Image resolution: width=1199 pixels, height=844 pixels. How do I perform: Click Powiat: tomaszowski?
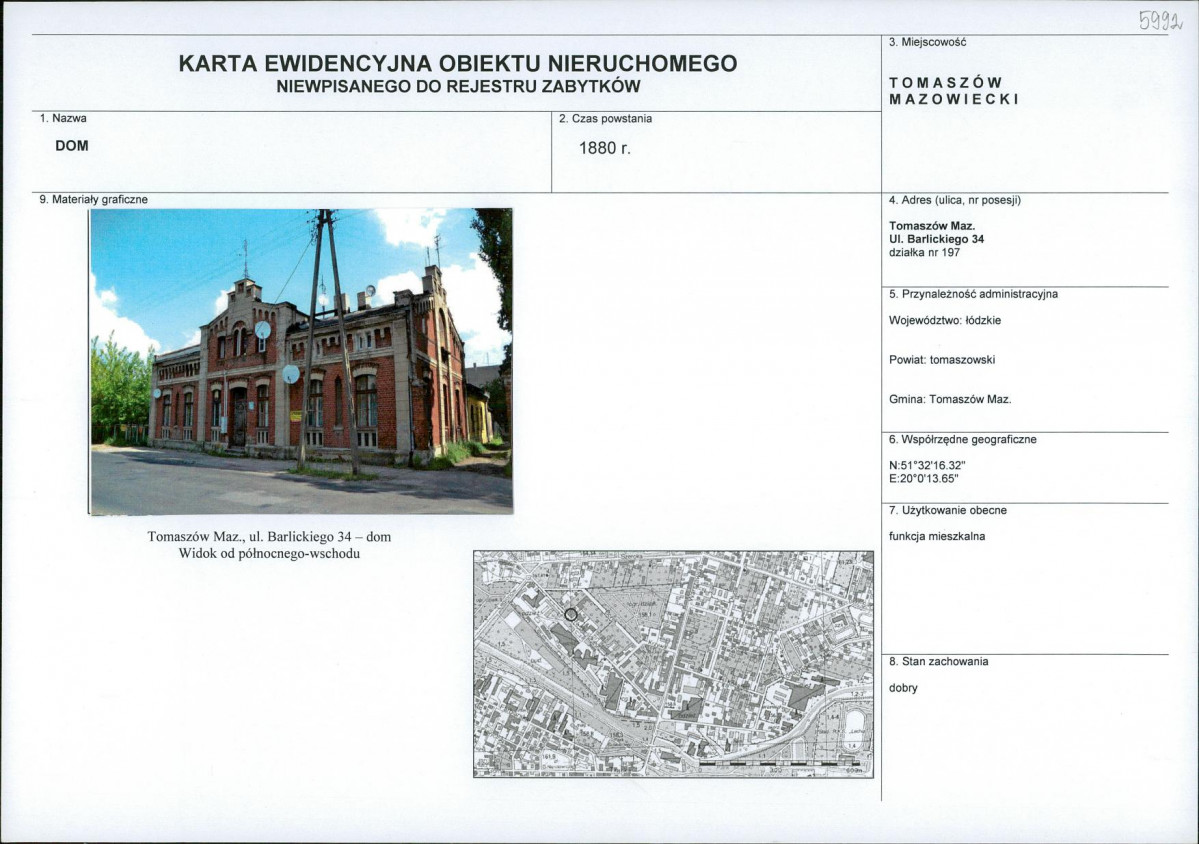coord(942,359)
